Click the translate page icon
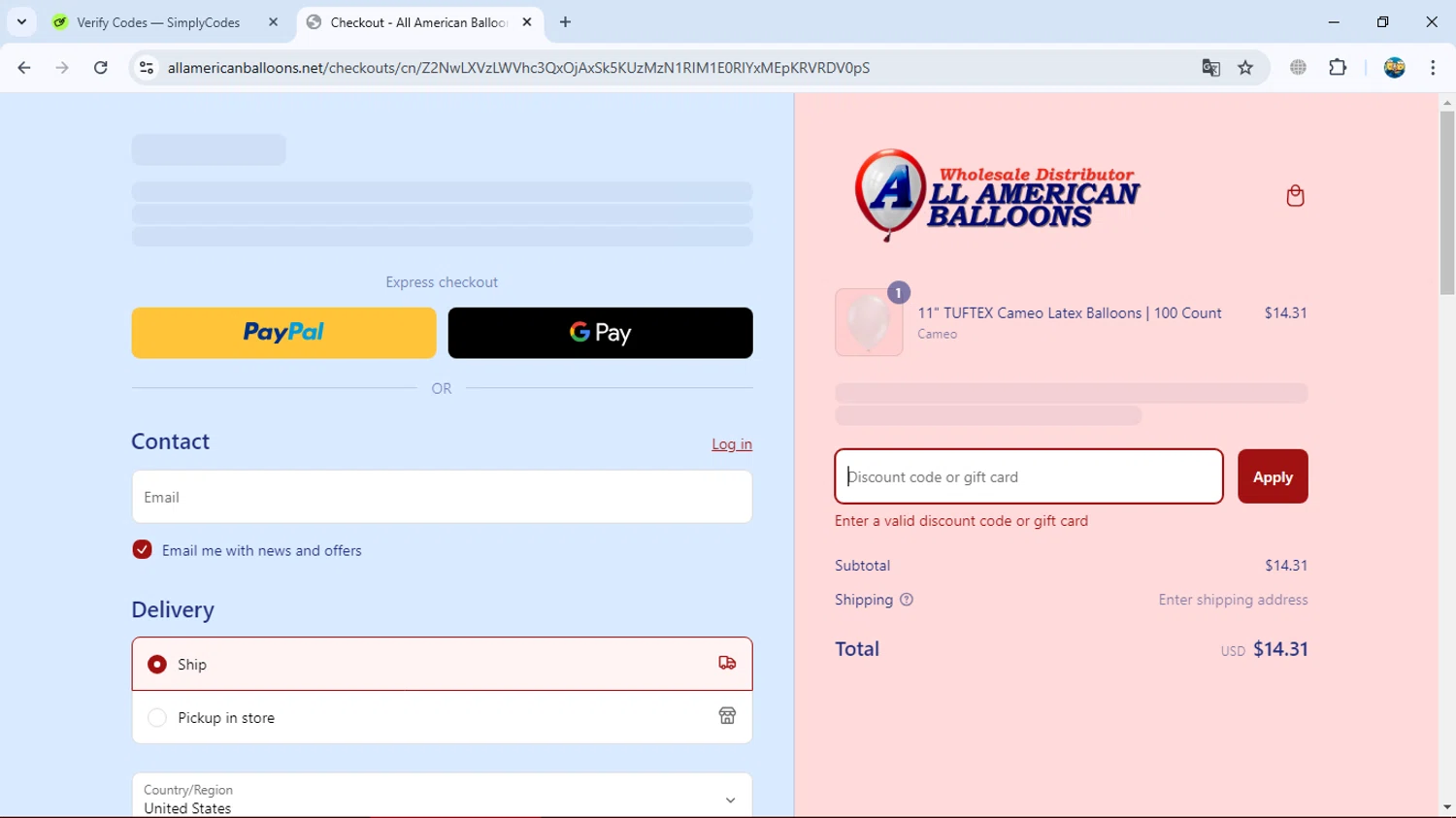 point(1210,68)
